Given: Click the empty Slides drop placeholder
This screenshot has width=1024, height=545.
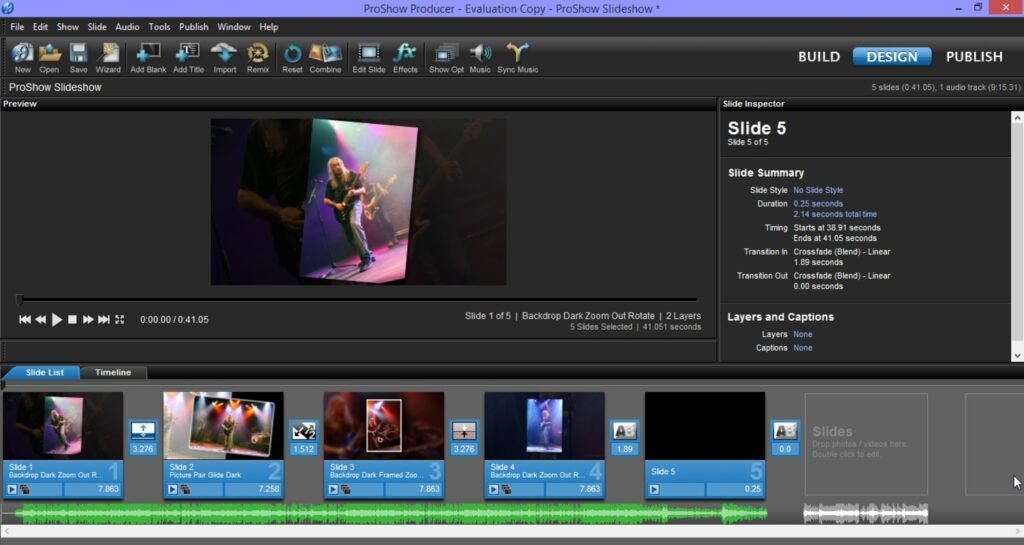Looking at the screenshot, I should tap(866, 444).
